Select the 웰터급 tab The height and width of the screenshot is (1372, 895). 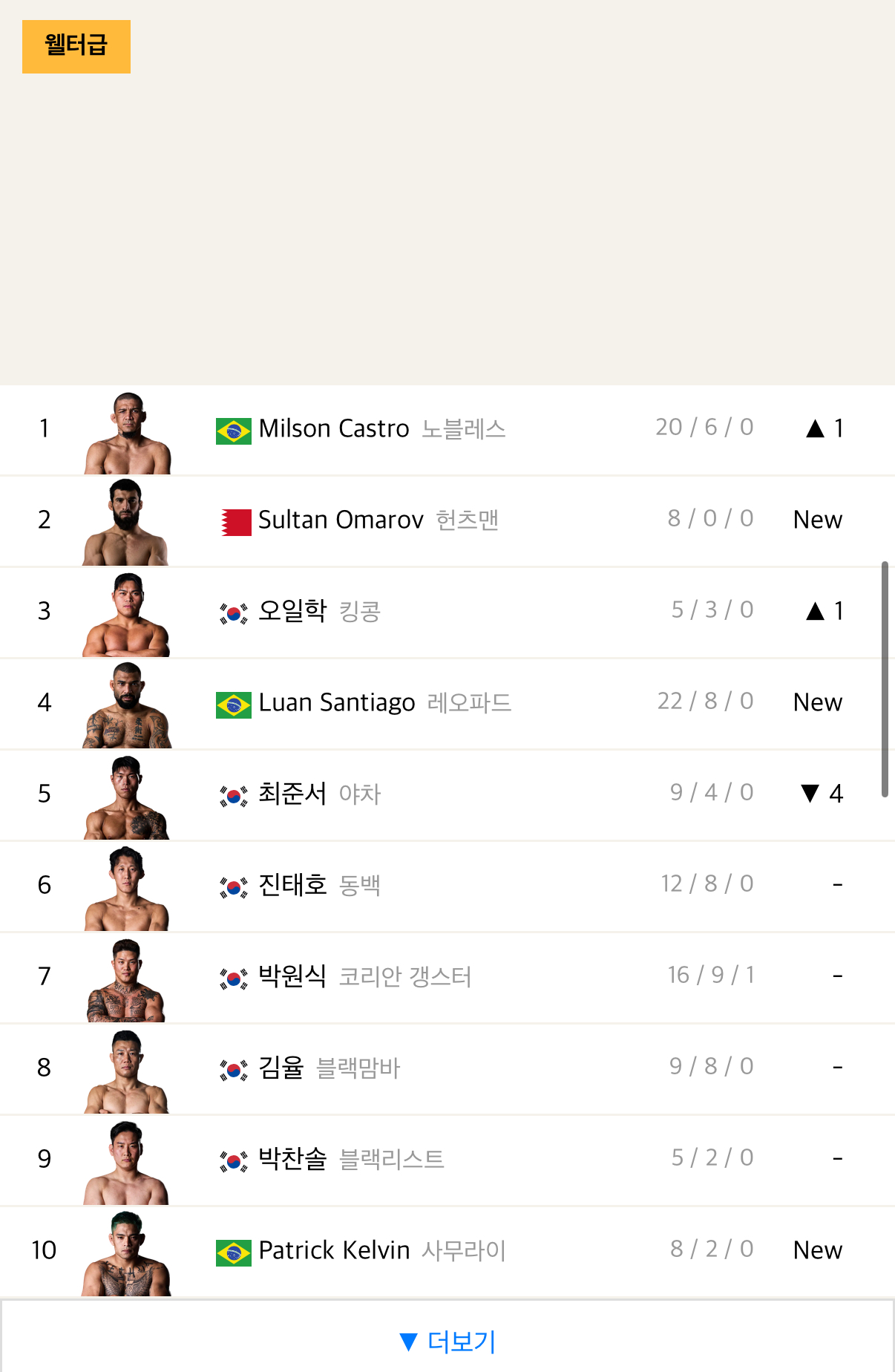point(76,46)
